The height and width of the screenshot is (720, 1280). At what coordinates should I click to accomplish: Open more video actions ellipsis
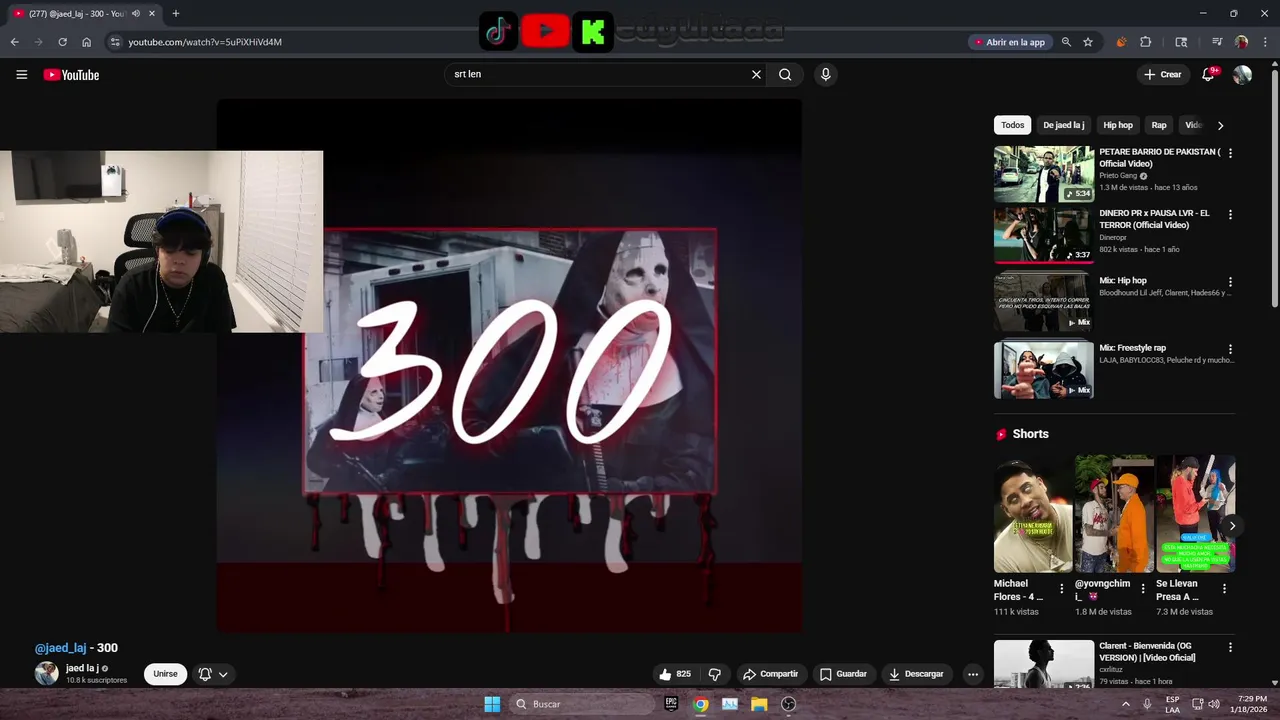click(972, 674)
